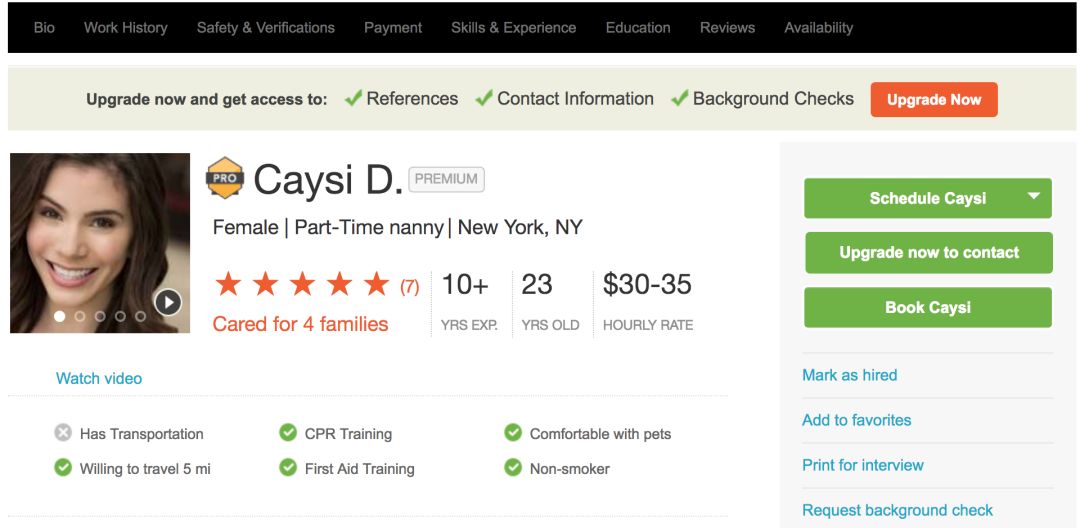Image resolution: width=1080 pixels, height=528 pixels.
Task: Click the First Aid Training check icon
Action: point(288,467)
